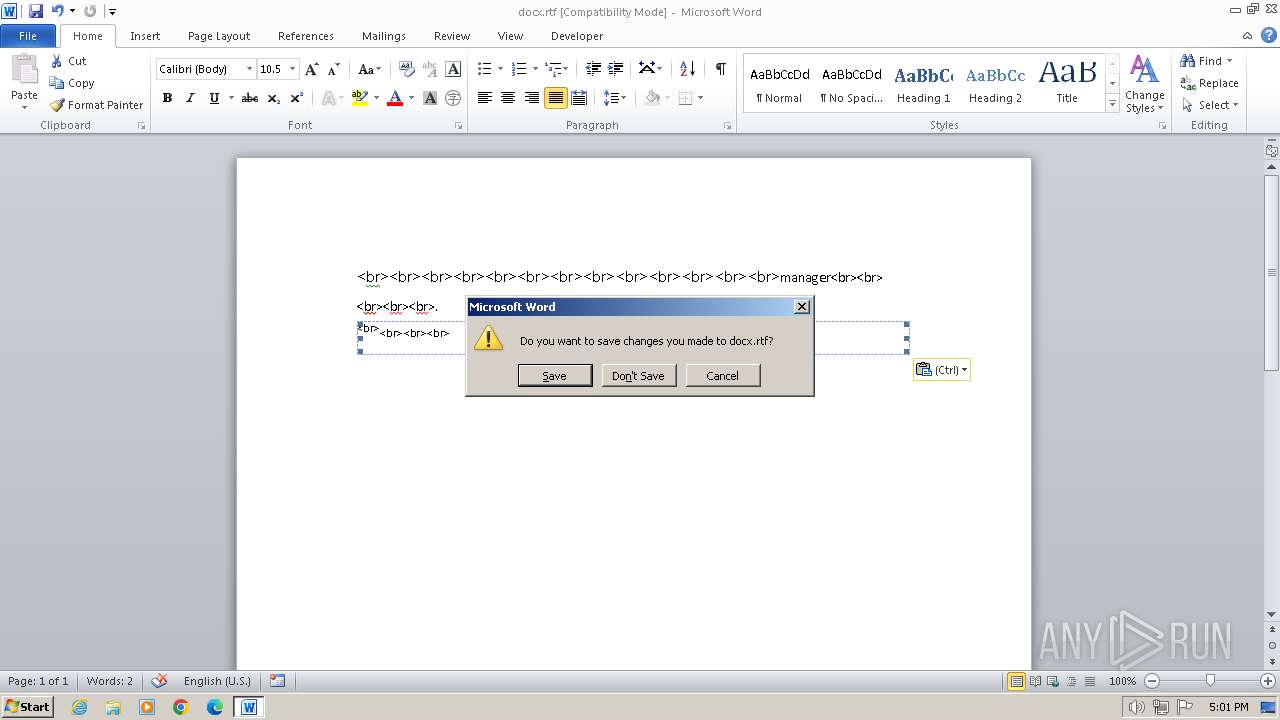The height and width of the screenshot is (720, 1280).
Task: Center the text
Action: click(508, 98)
